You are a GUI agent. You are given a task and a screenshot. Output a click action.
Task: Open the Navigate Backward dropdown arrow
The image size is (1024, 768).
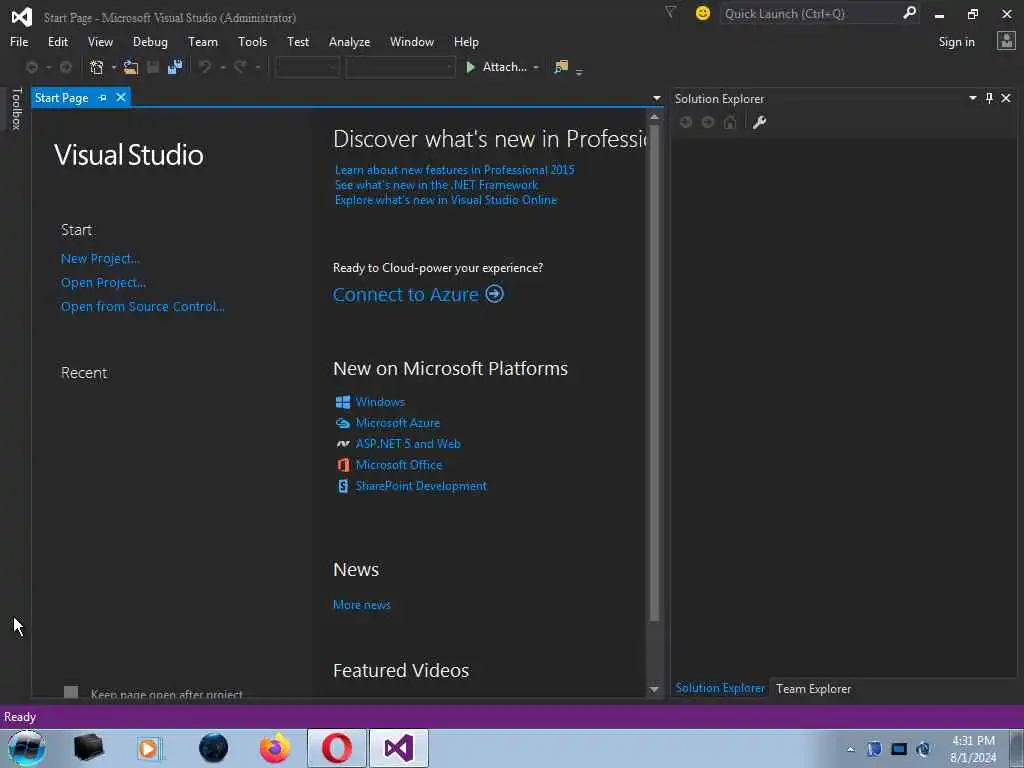(48, 67)
